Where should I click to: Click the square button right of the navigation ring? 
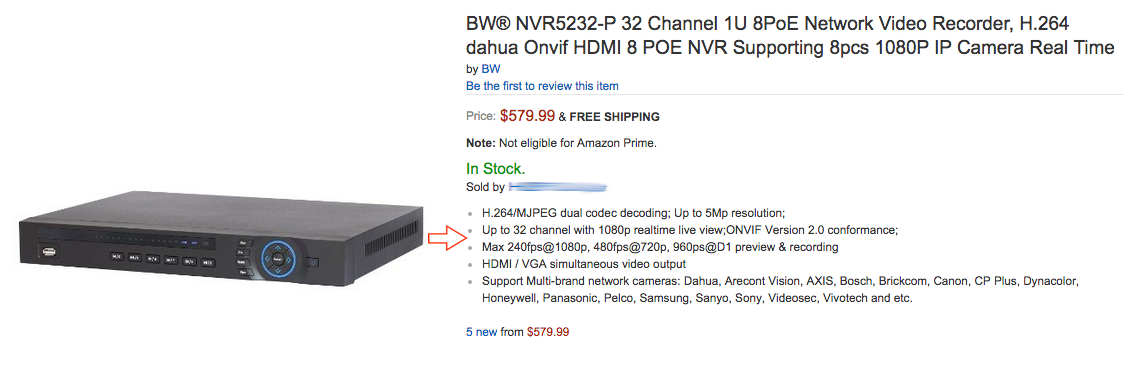[312, 262]
